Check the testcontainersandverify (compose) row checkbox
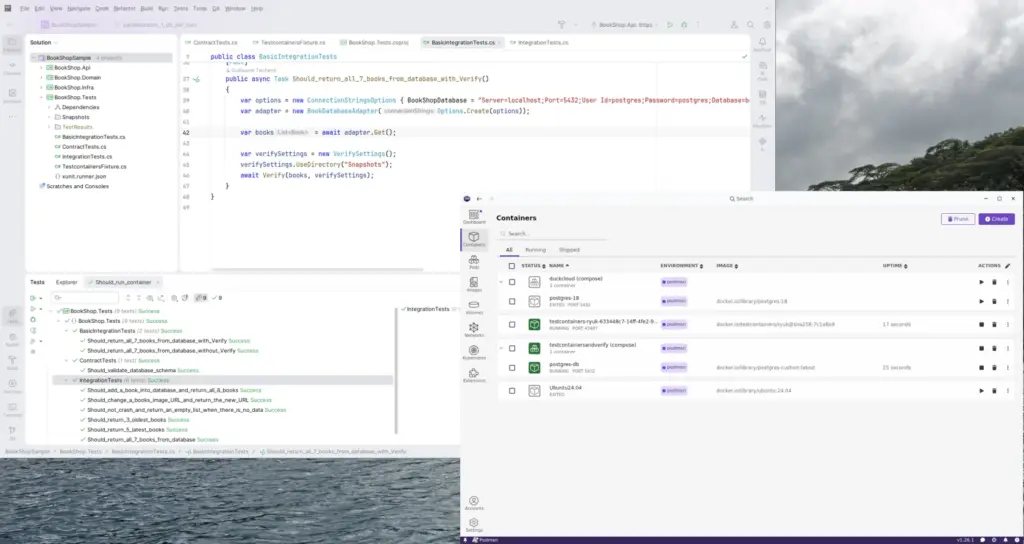The height and width of the screenshot is (544, 1024). (x=512, y=348)
